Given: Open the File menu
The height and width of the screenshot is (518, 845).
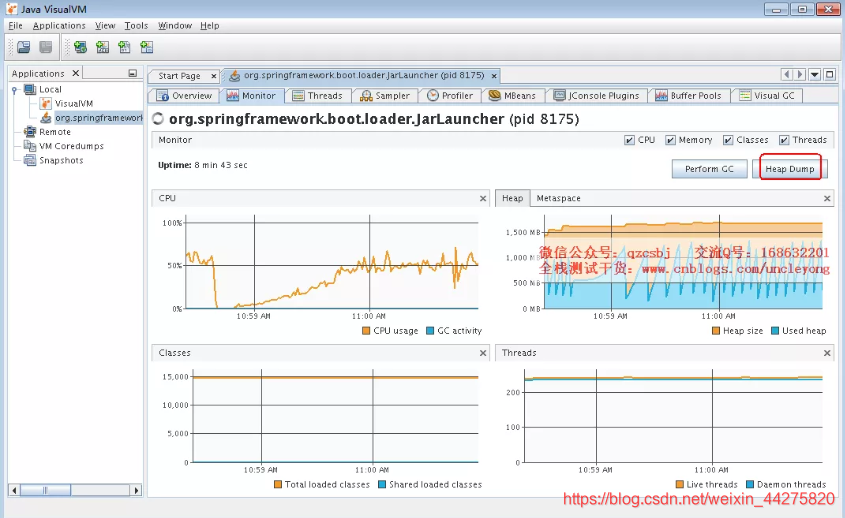Looking at the screenshot, I should (16, 26).
